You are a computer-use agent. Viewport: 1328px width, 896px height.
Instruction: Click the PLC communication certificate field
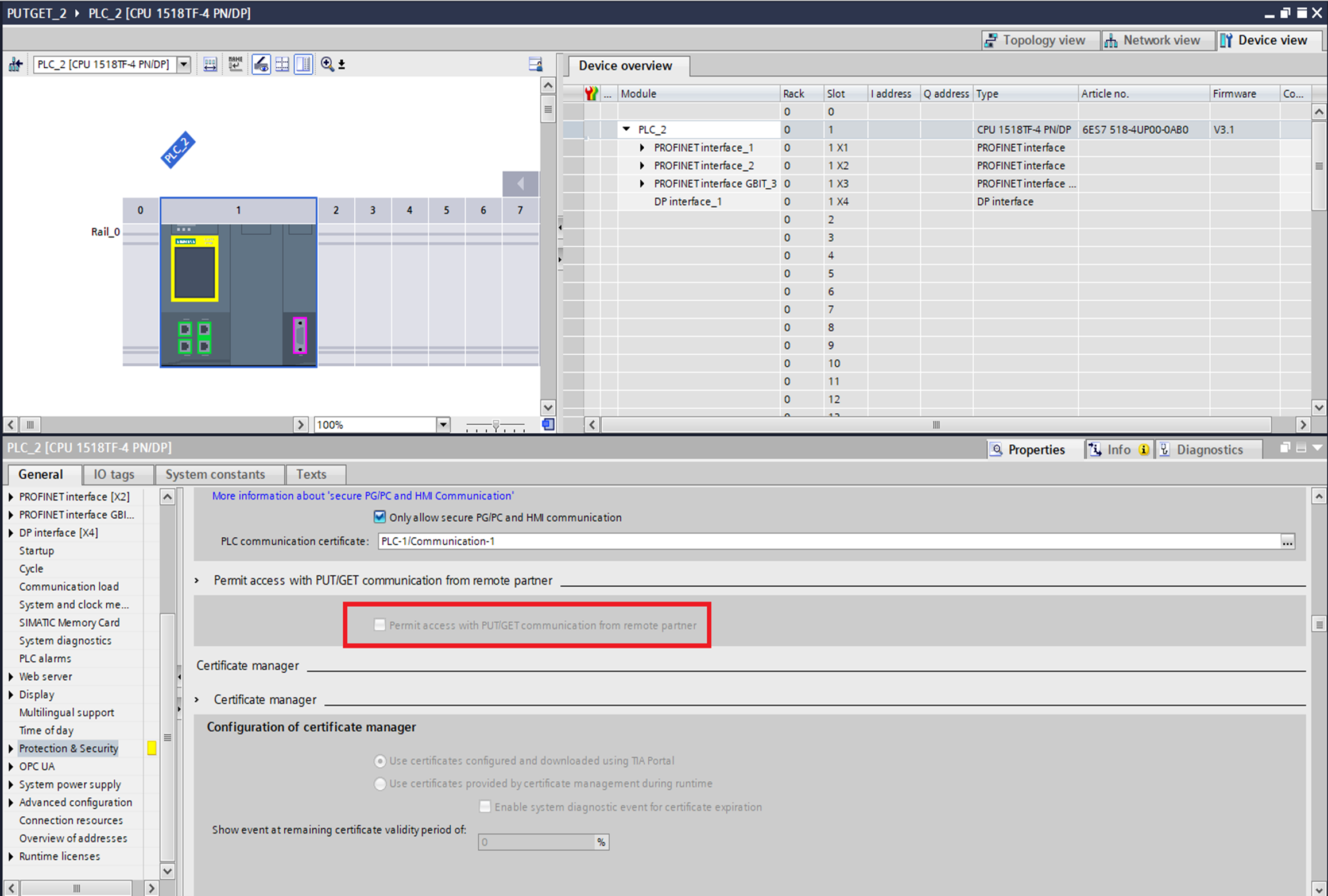(x=829, y=541)
